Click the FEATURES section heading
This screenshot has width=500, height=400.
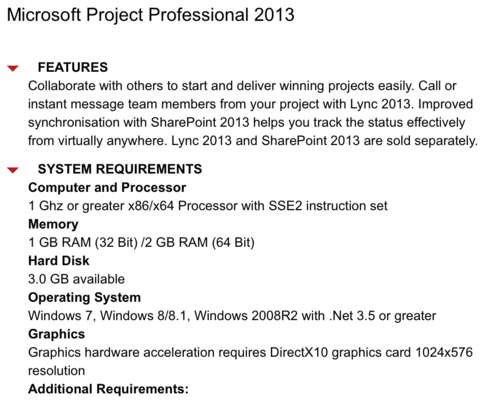pyautogui.click(x=73, y=67)
